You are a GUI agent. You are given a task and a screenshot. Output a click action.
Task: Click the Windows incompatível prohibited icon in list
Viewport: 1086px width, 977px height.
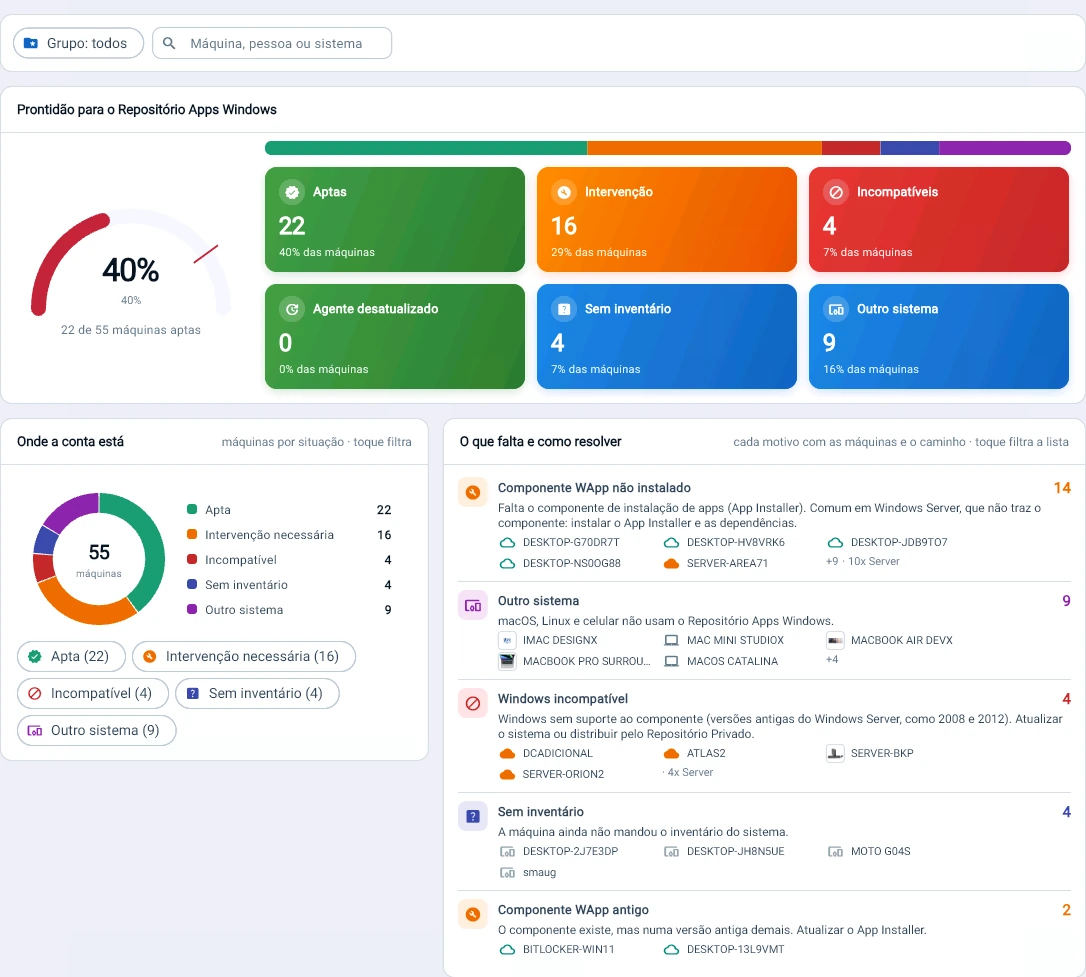pos(473,703)
